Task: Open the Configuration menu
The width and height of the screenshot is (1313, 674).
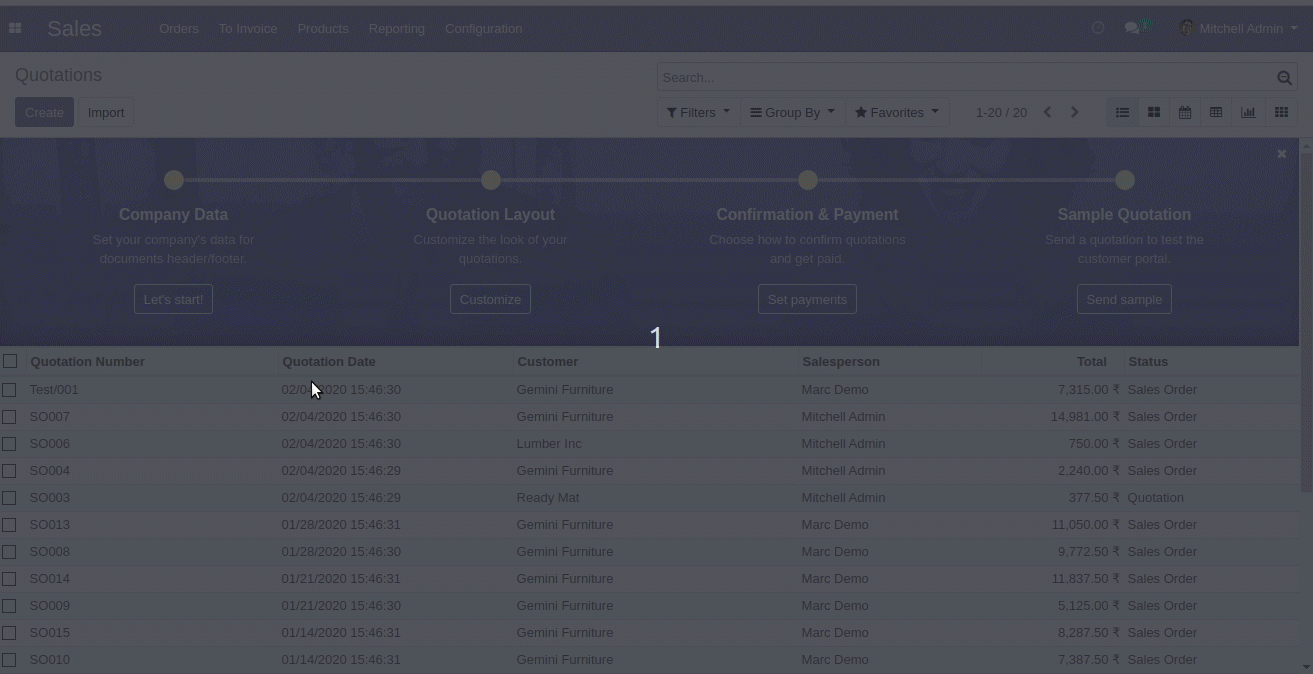Action: click(x=483, y=28)
